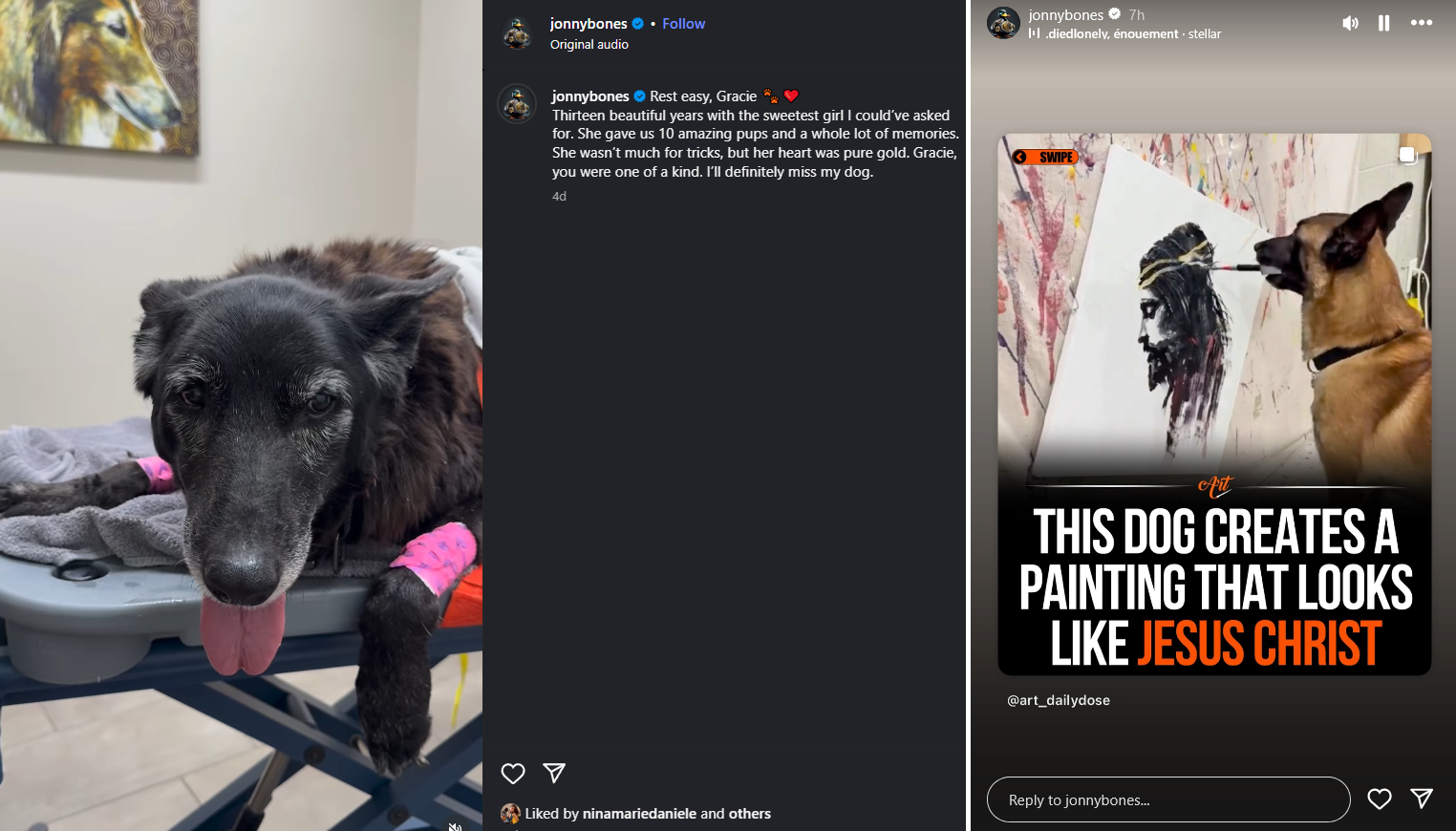Open jonnybones avatar beside the caption
1456x831 pixels.
(517, 104)
